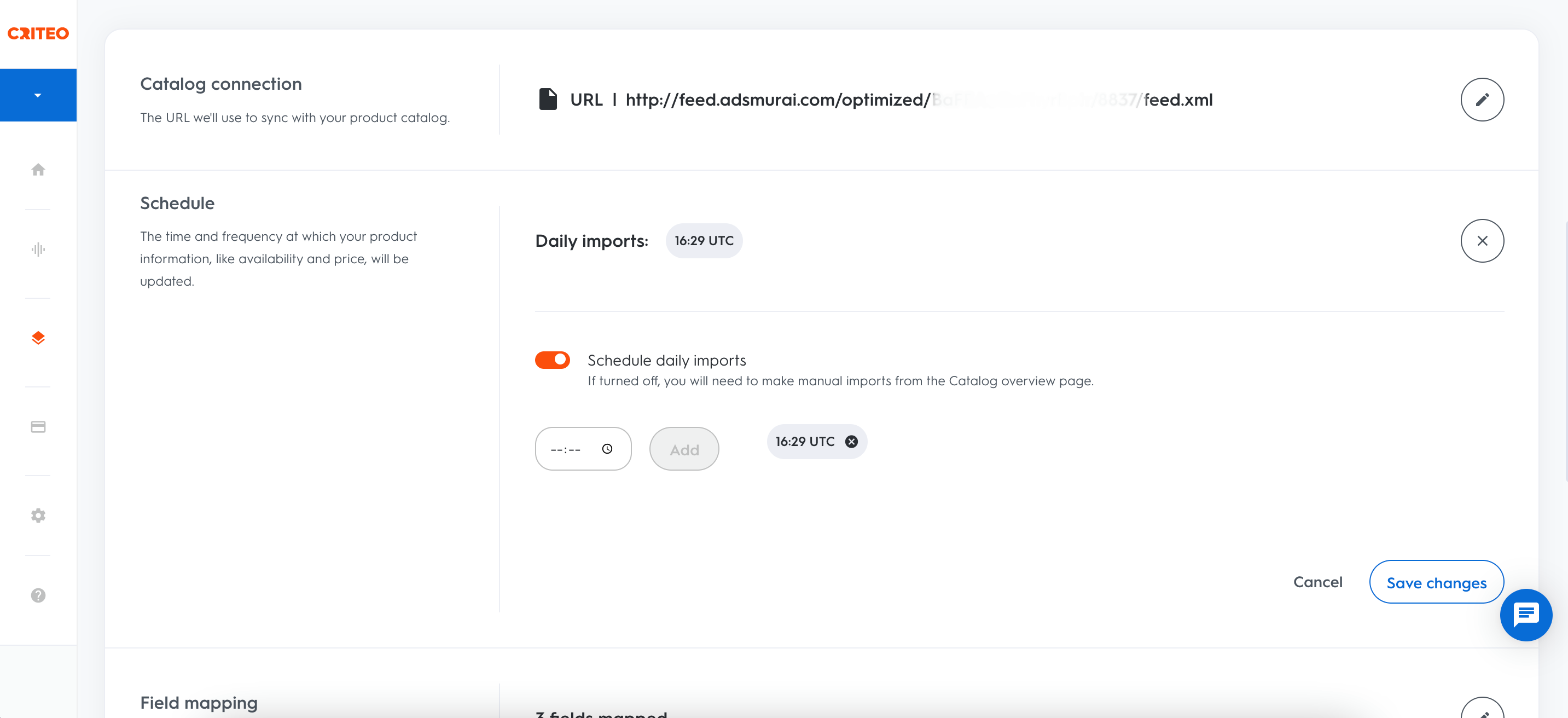Open the clock time picker icon
The height and width of the screenshot is (718, 1568).
tap(607, 449)
